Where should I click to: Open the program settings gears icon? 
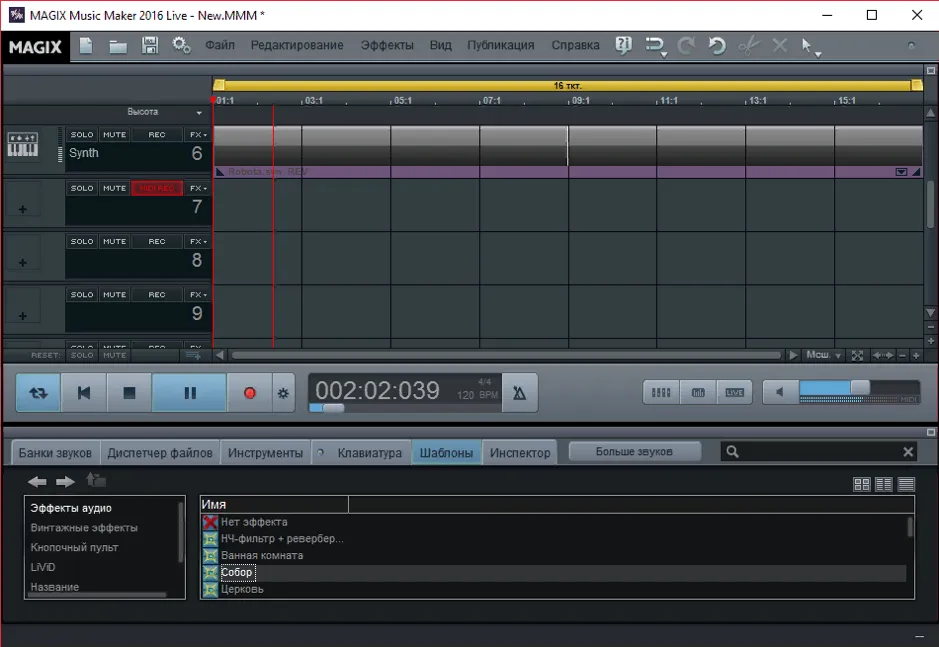(181, 46)
